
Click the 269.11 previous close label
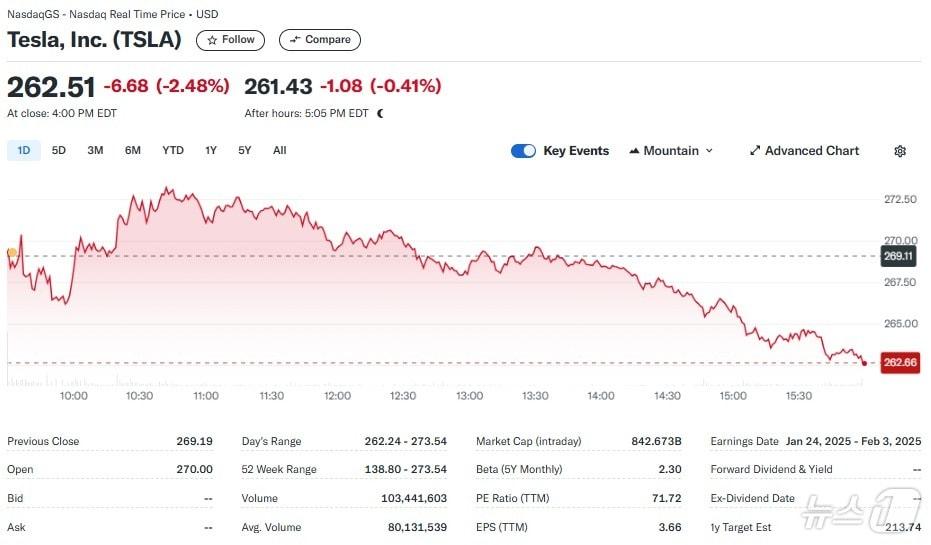(898, 256)
